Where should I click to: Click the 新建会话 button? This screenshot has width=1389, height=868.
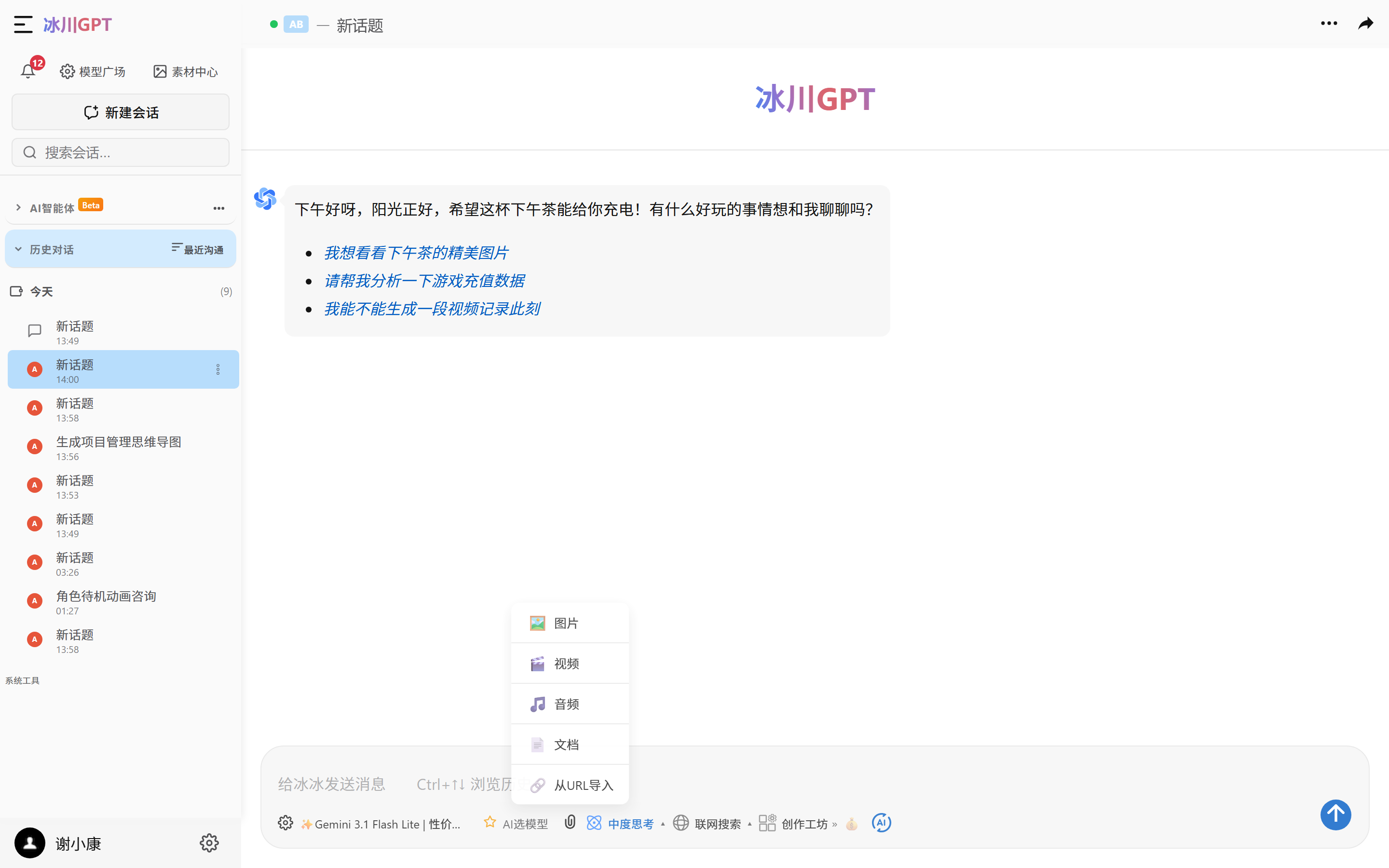121,112
